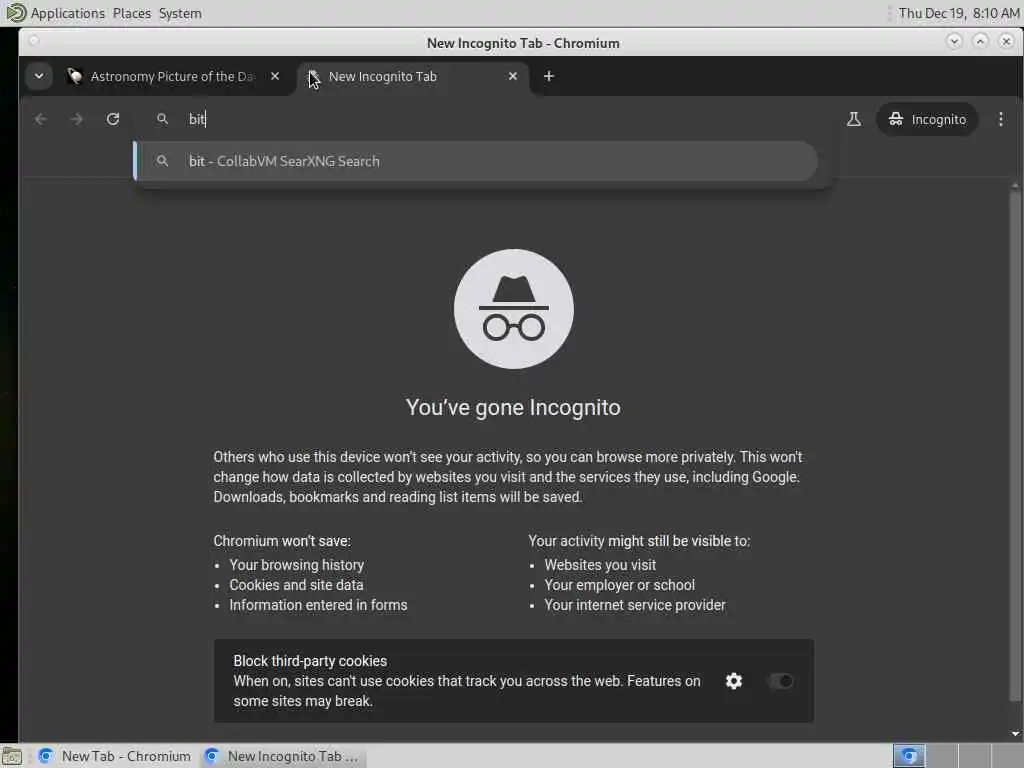Viewport: 1024px width, 768px height.
Task: Click the 'Your internet service provider' text
Action: (x=635, y=605)
